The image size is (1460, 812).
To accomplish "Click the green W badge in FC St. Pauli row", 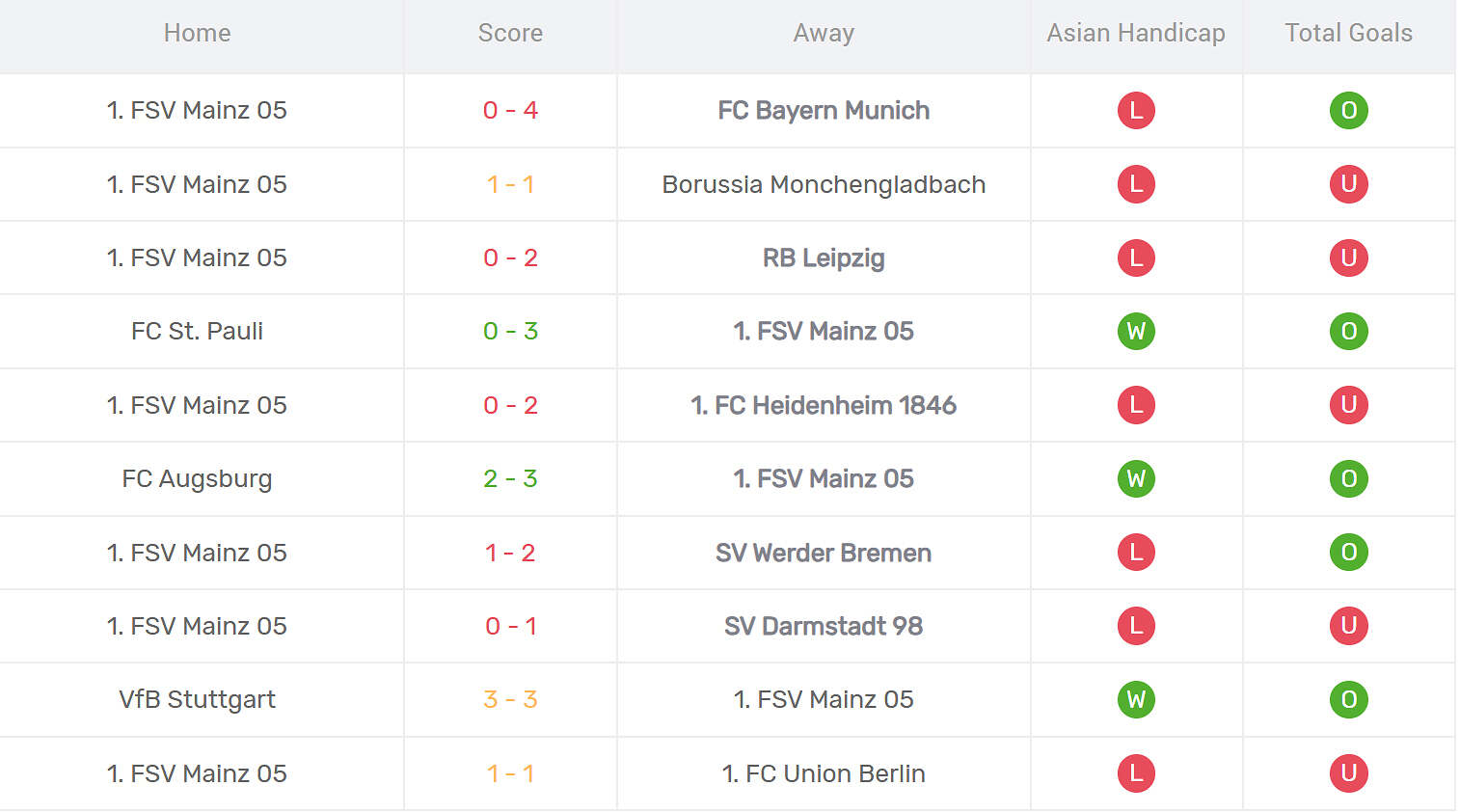I will point(1136,332).
